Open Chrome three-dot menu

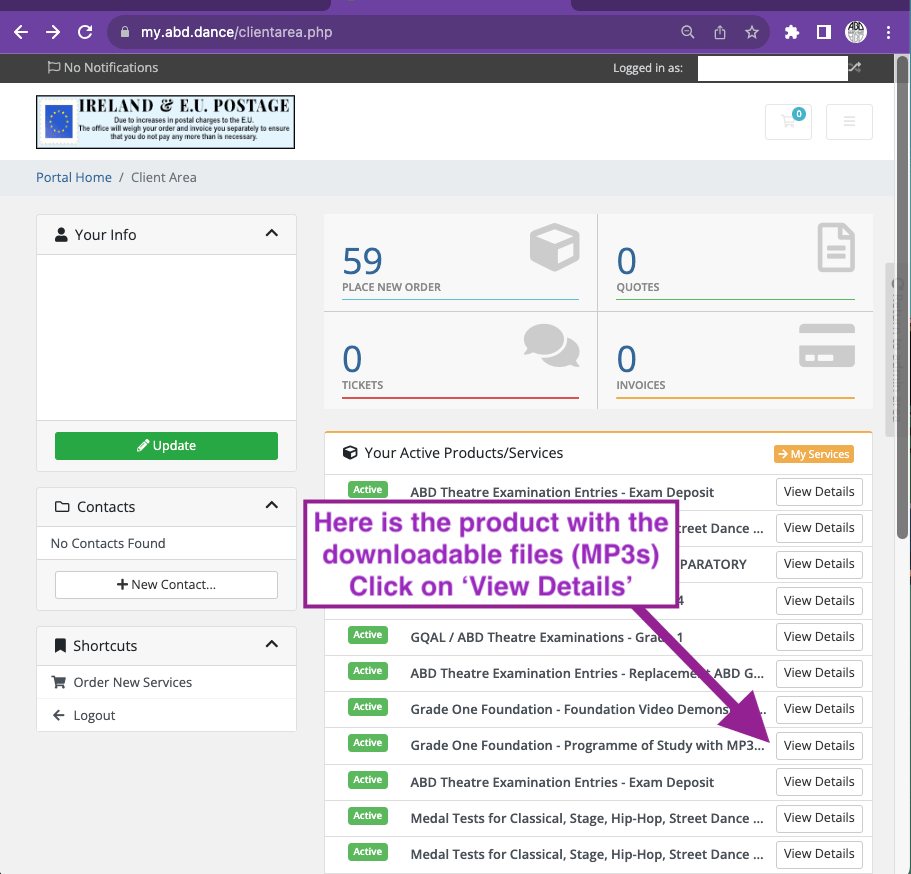(x=889, y=32)
